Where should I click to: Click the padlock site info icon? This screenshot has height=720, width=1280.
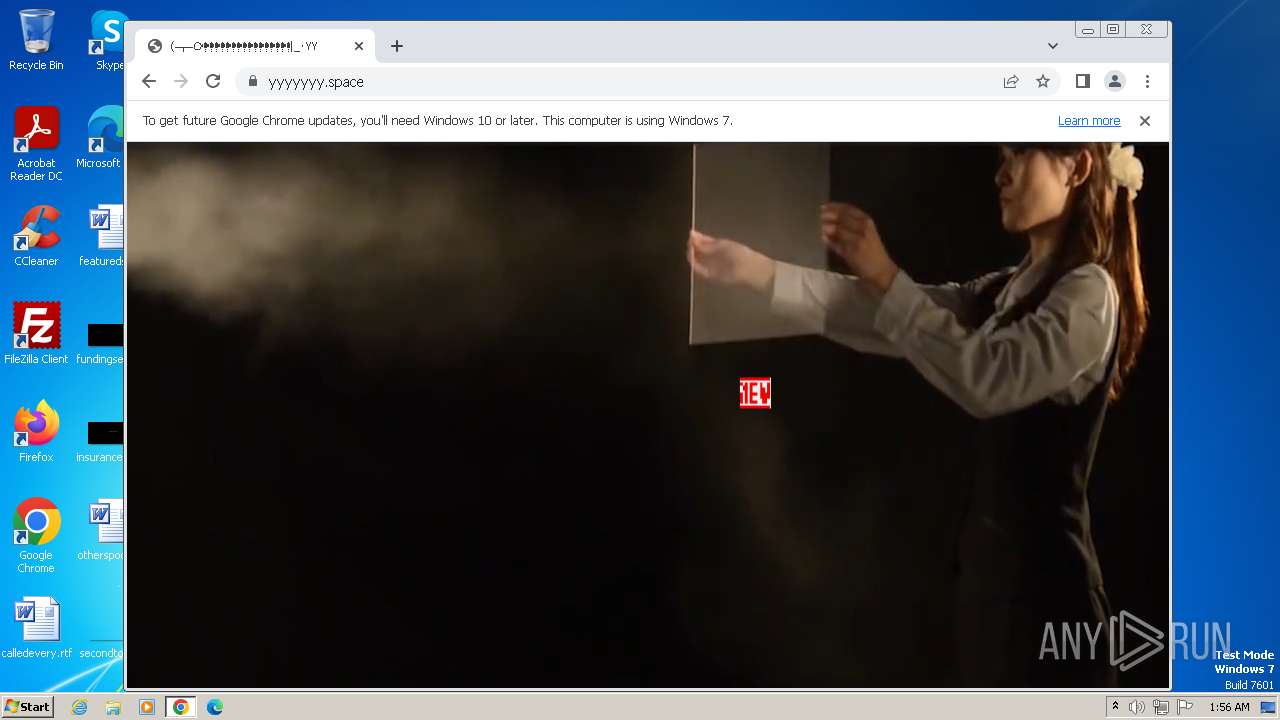[x=252, y=81]
